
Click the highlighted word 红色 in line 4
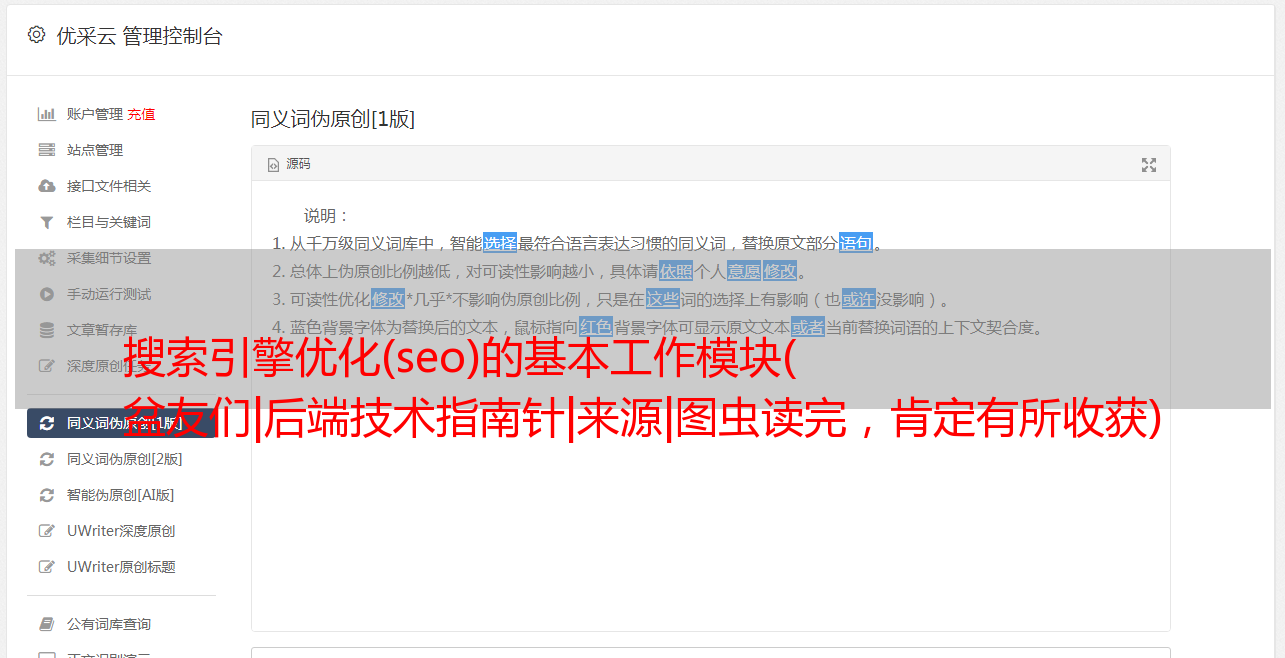pos(596,327)
